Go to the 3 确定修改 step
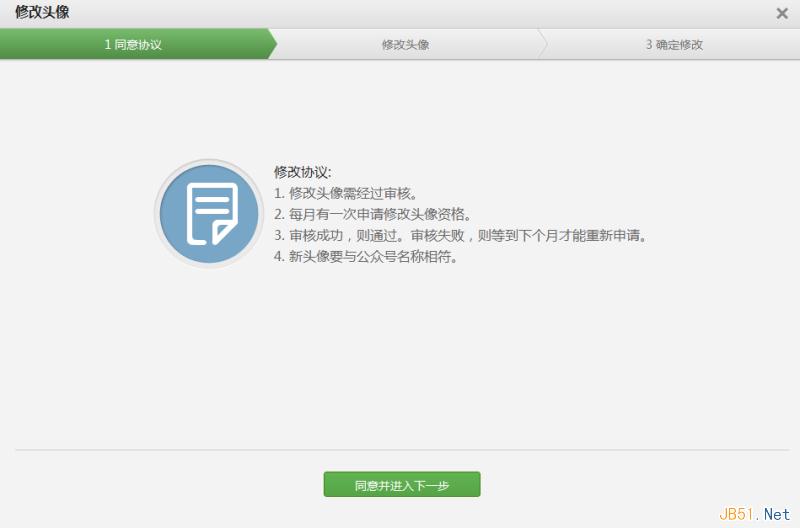Viewport: 800px width, 528px height. click(x=674, y=45)
